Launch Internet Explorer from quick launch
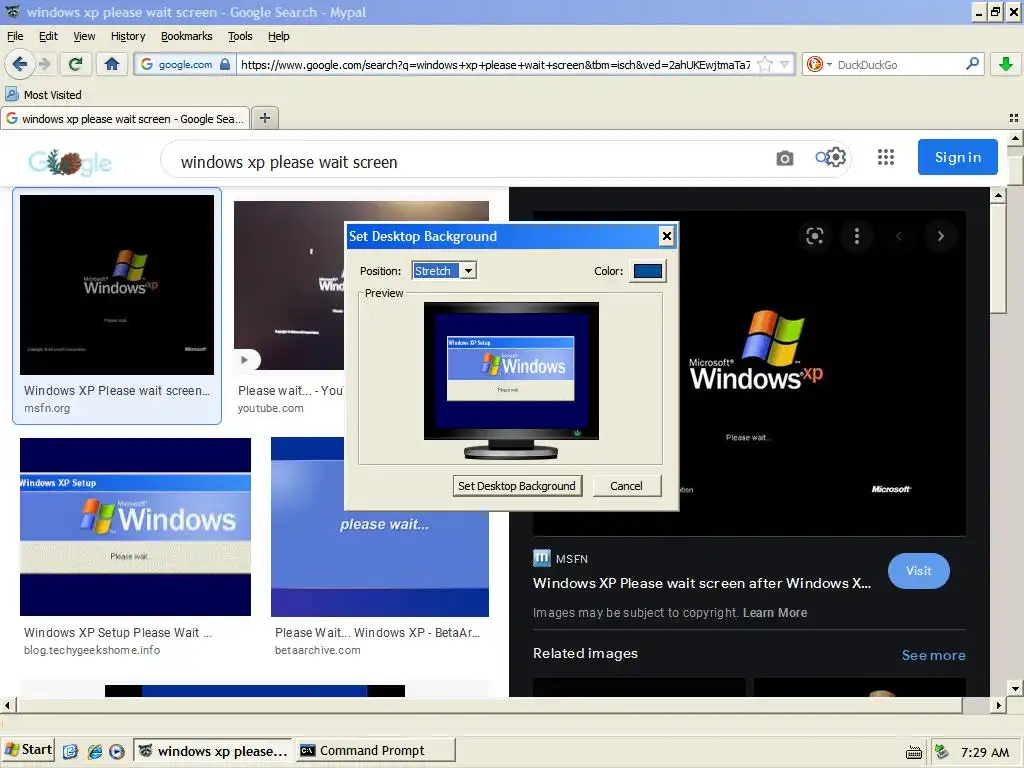 tap(95, 751)
